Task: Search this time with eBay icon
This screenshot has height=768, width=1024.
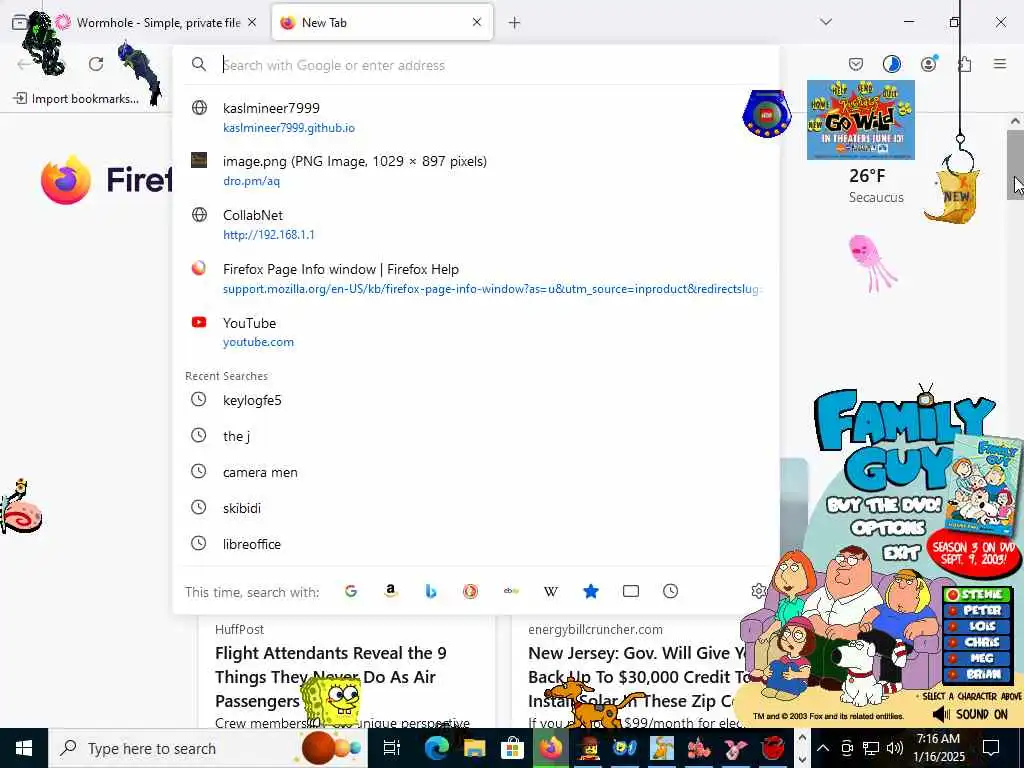Action: tap(511, 592)
